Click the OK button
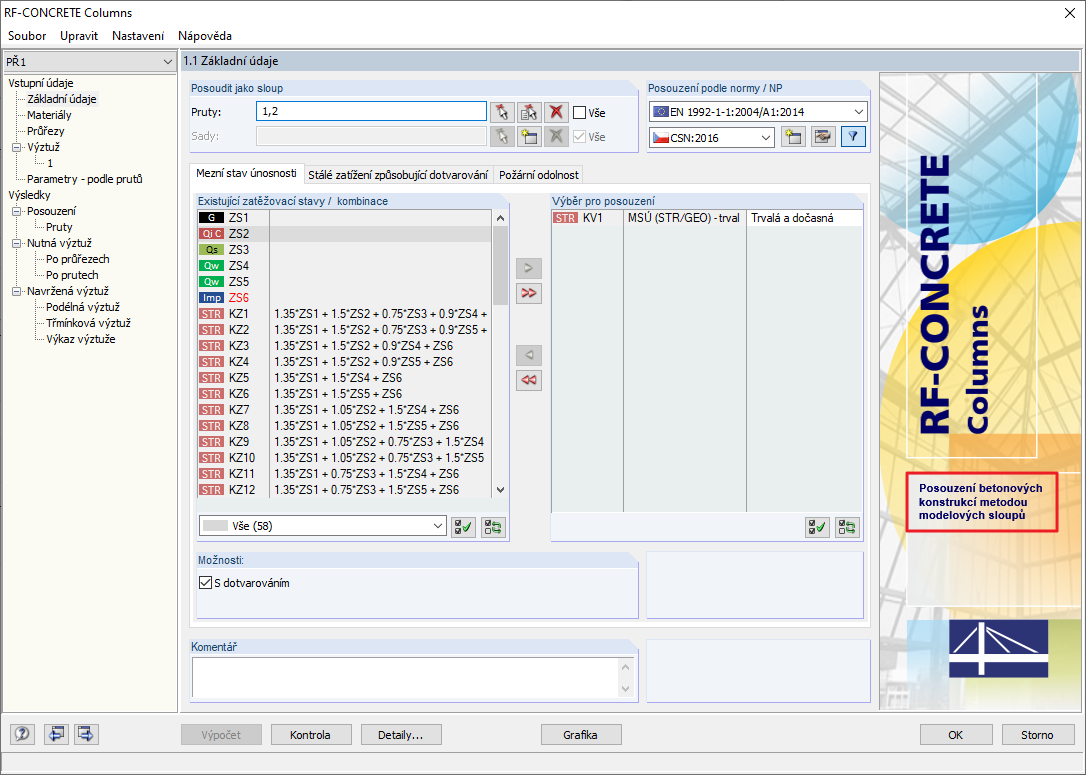 pyautogui.click(x=955, y=735)
